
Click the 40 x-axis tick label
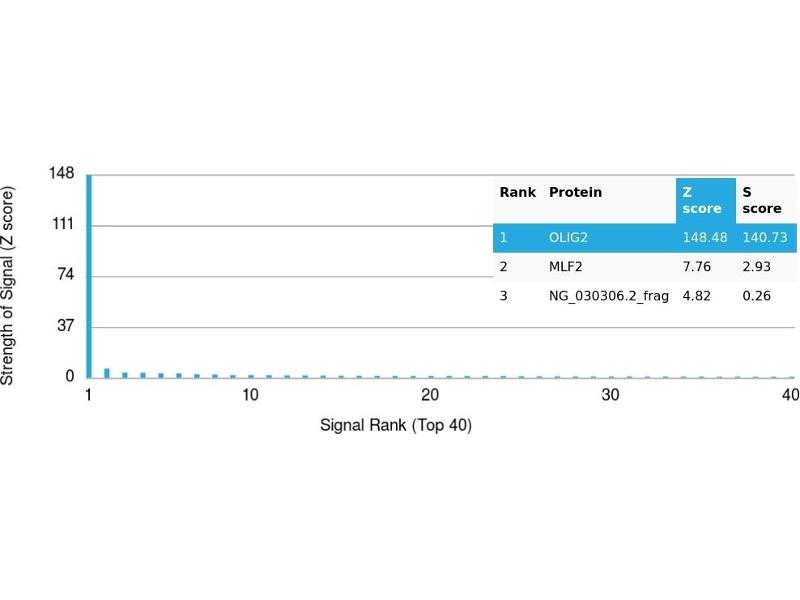[789, 395]
